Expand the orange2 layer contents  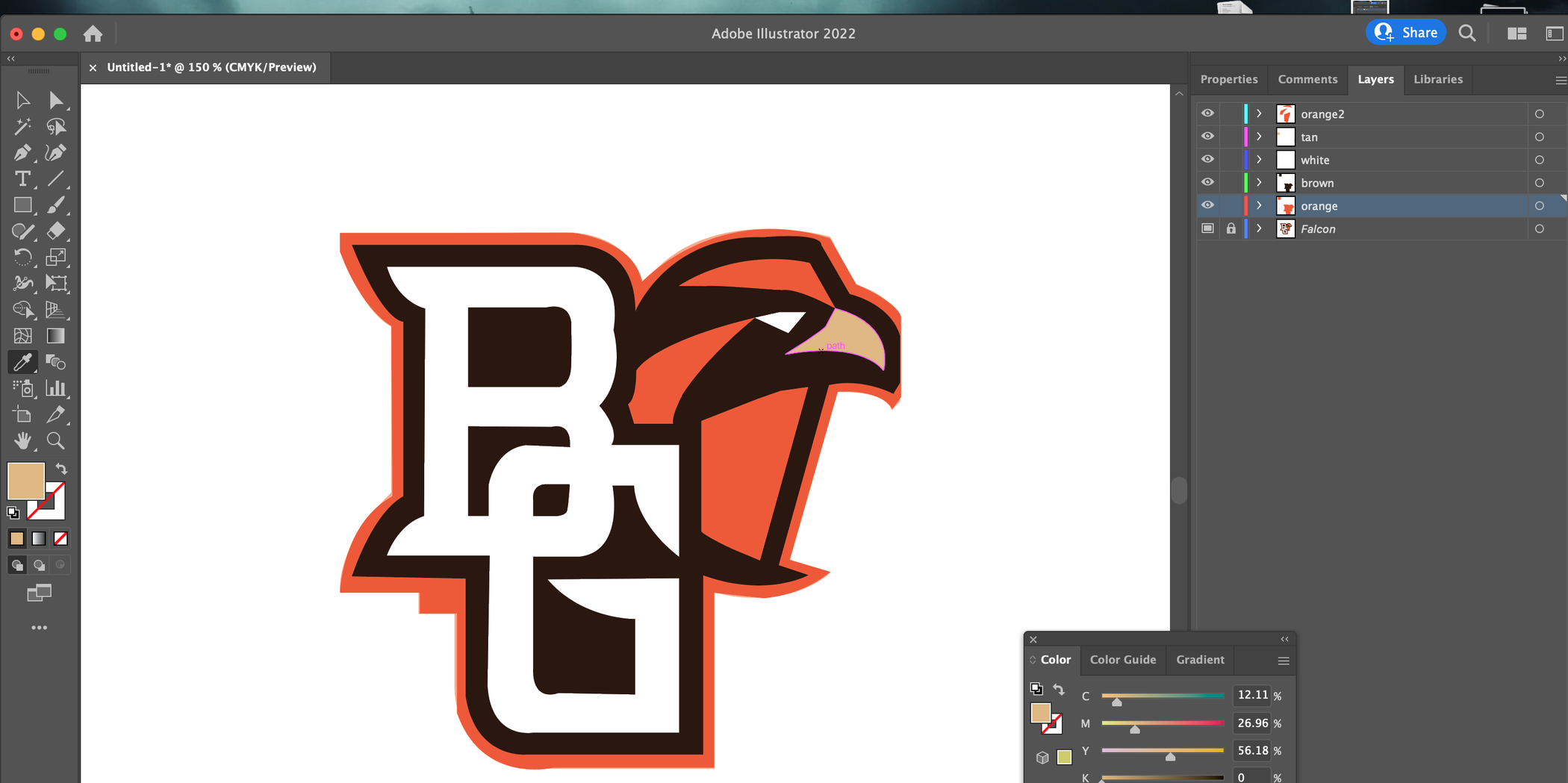pyautogui.click(x=1259, y=113)
